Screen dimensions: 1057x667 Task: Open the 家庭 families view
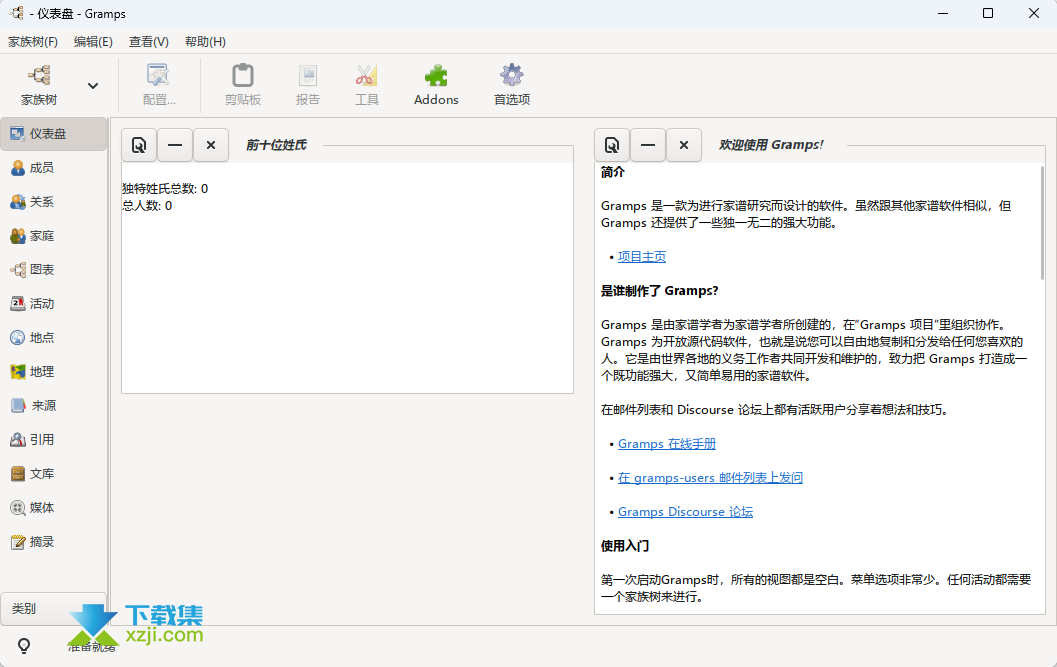click(53, 236)
